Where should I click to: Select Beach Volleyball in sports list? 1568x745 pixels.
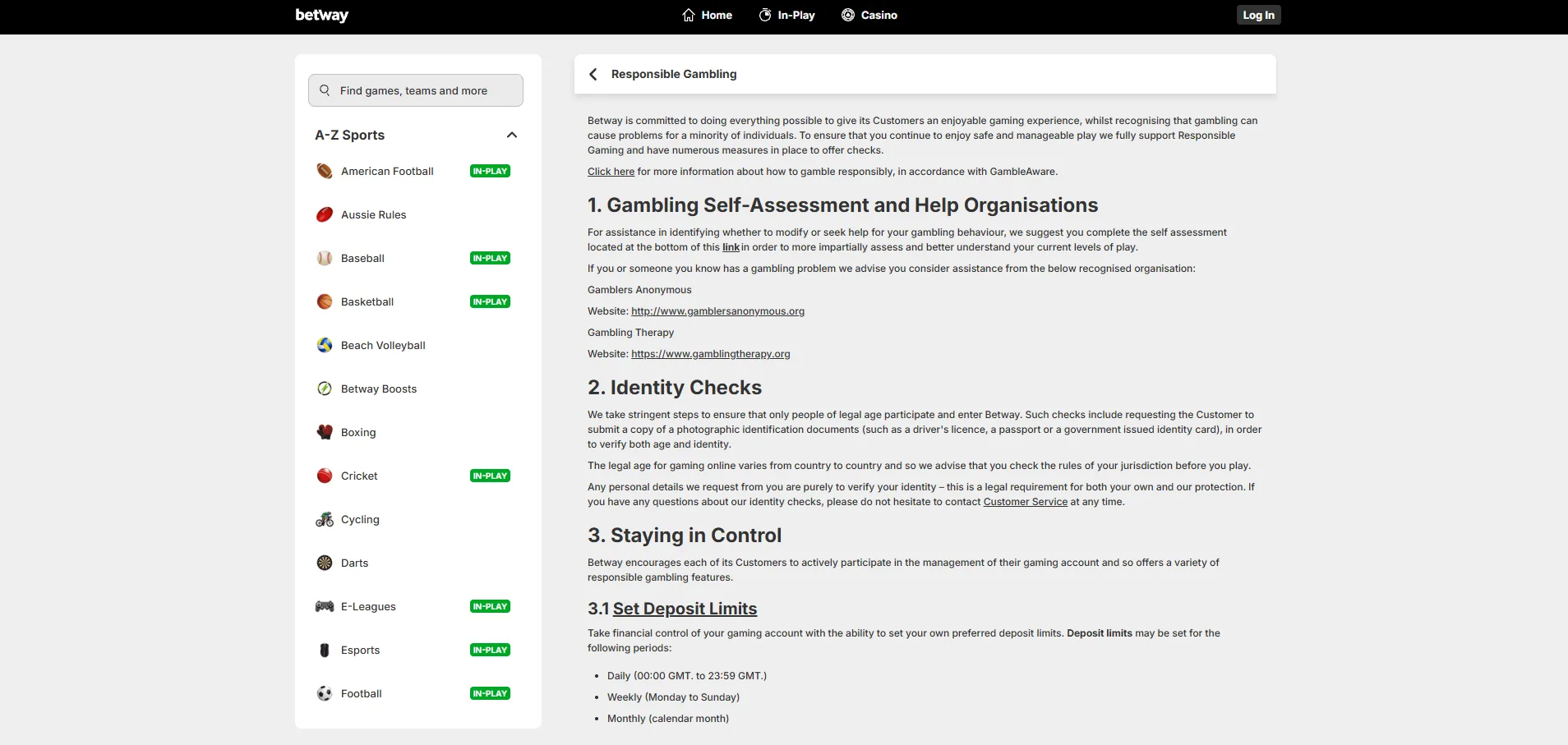coord(383,345)
